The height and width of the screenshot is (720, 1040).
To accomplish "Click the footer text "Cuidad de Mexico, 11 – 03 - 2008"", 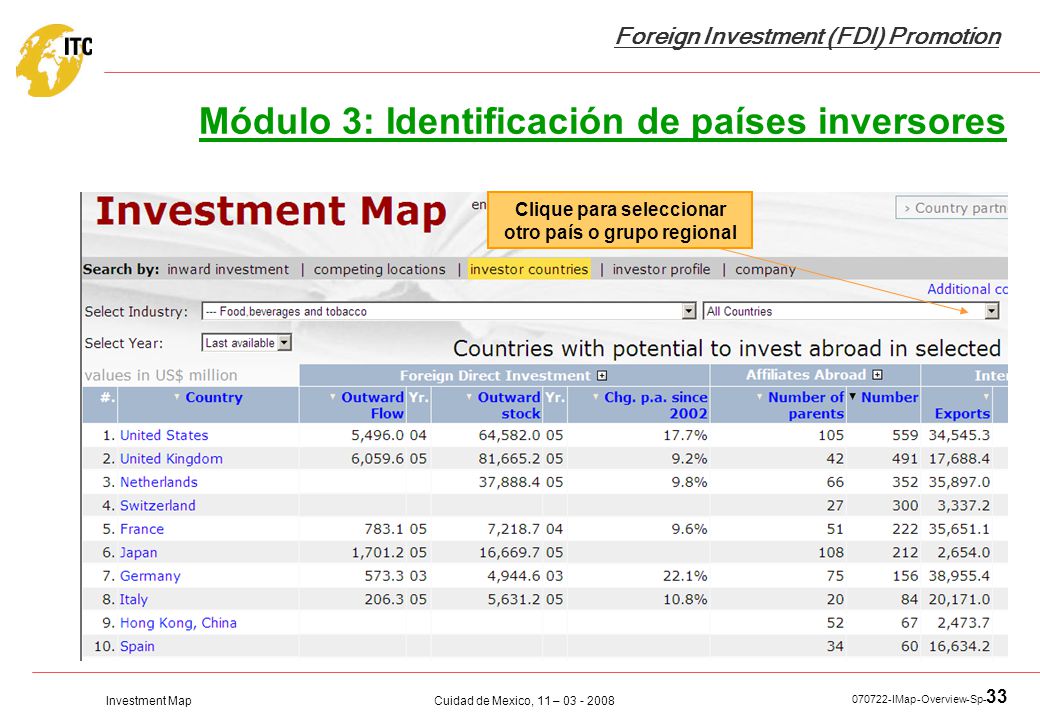I will coord(524,701).
